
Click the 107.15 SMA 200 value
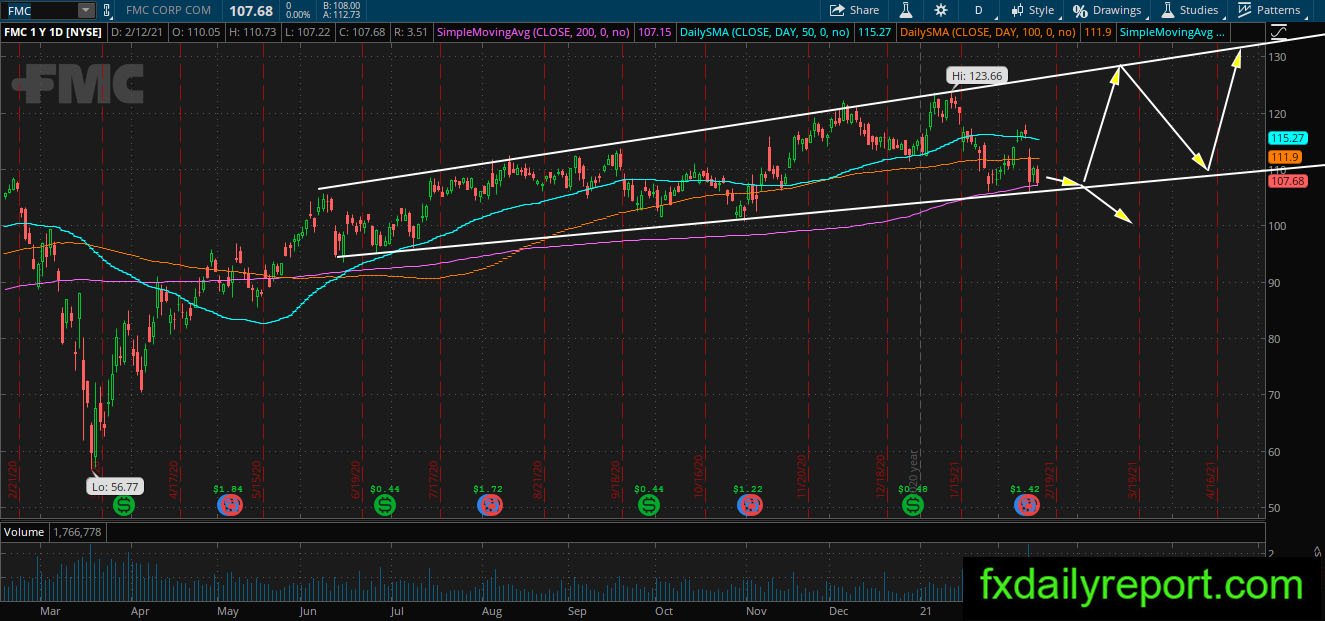653,32
